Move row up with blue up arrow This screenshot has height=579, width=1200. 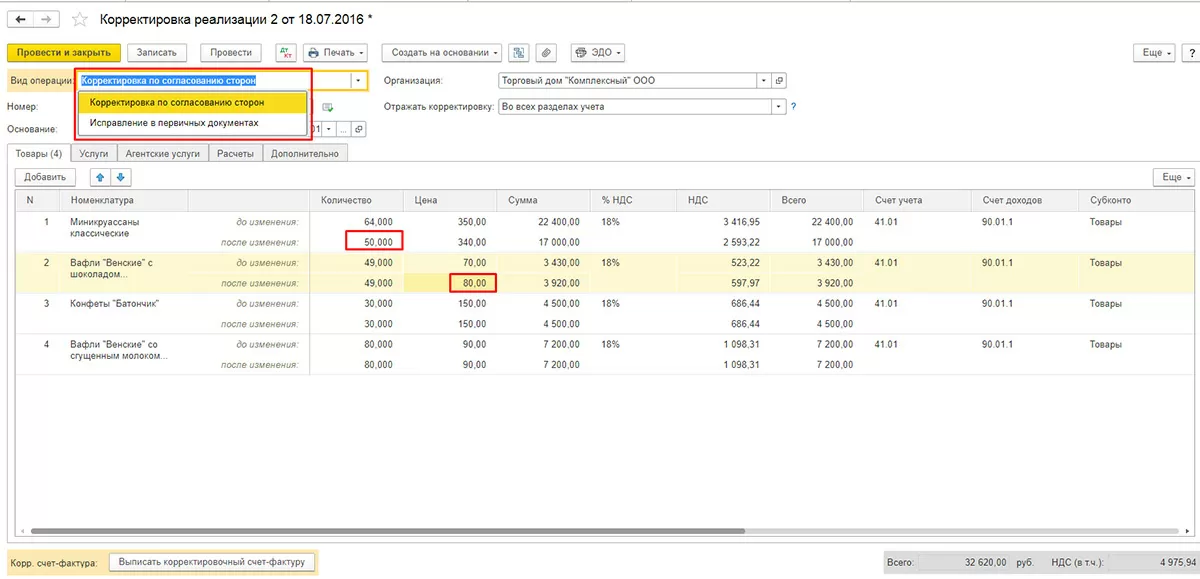point(100,177)
